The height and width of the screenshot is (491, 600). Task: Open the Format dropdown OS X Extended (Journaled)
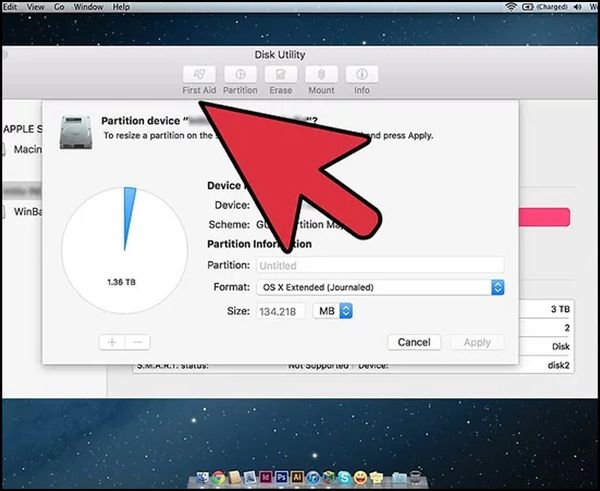pos(380,287)
